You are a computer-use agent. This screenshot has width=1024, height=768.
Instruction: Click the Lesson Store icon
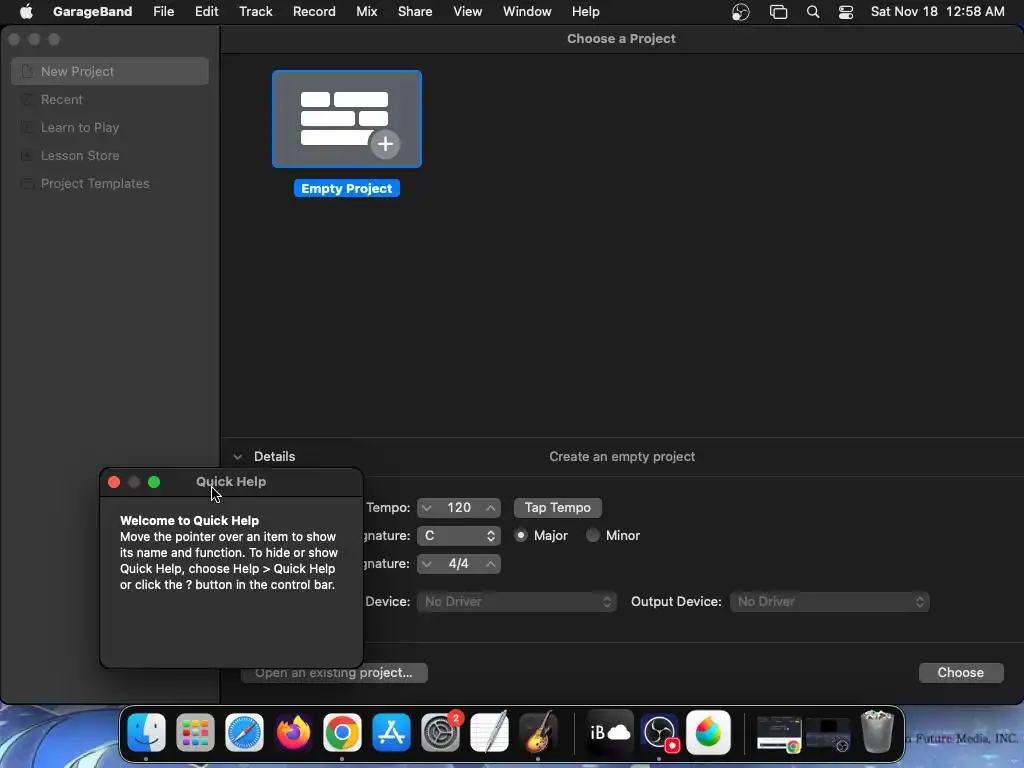click(x=27, y=155)
